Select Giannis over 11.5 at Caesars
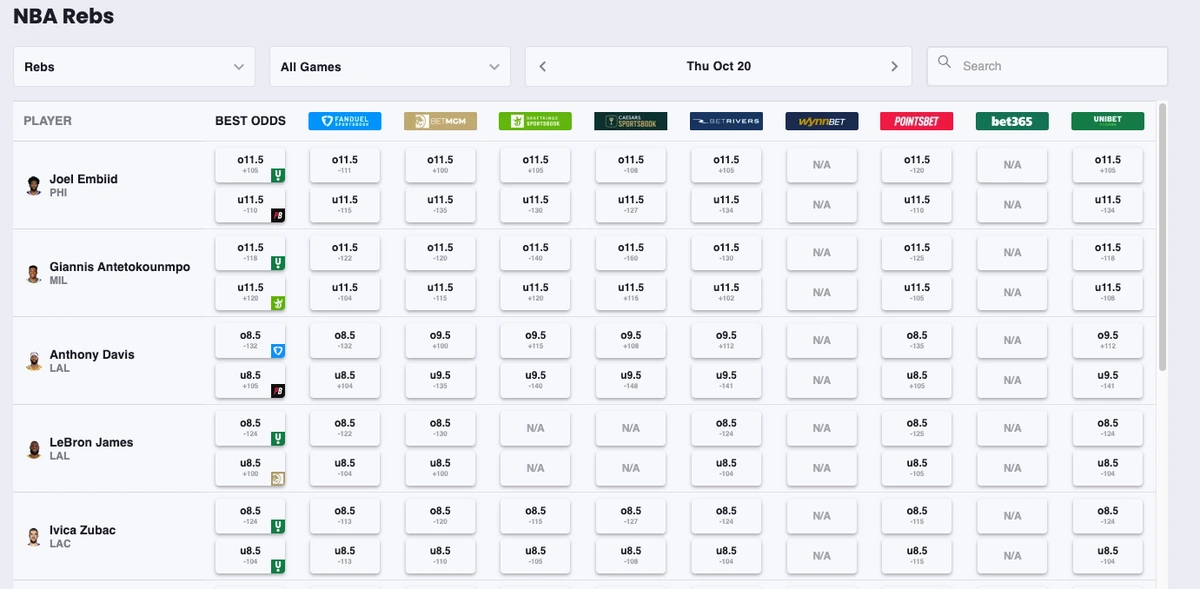This screenshot has width=1200, height=589. coord(631,253)
